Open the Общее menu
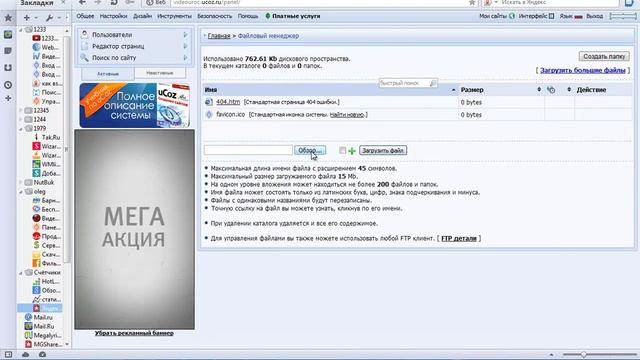 (85, 16)
